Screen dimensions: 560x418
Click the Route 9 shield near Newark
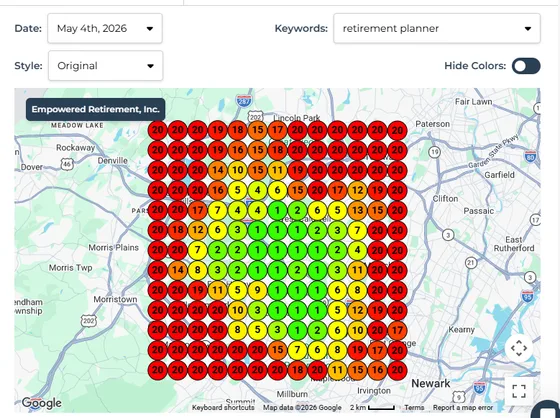click(459, 397)
